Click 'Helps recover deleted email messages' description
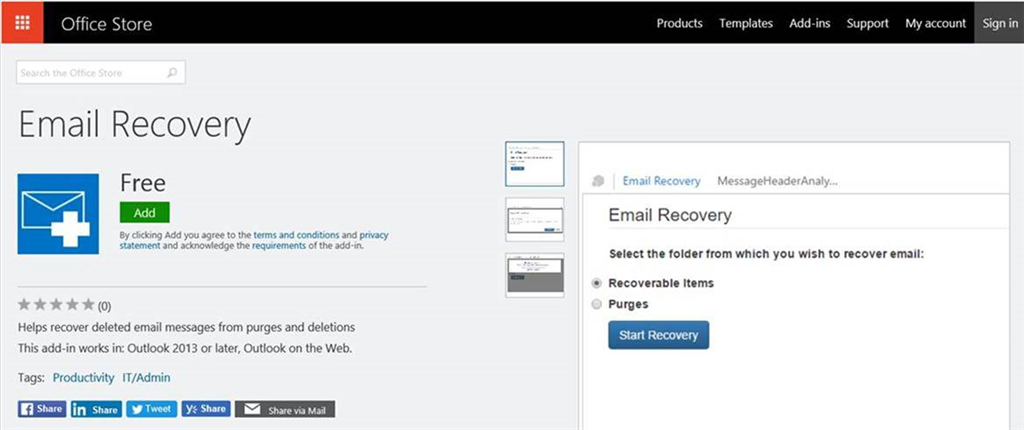 point(186,327)
